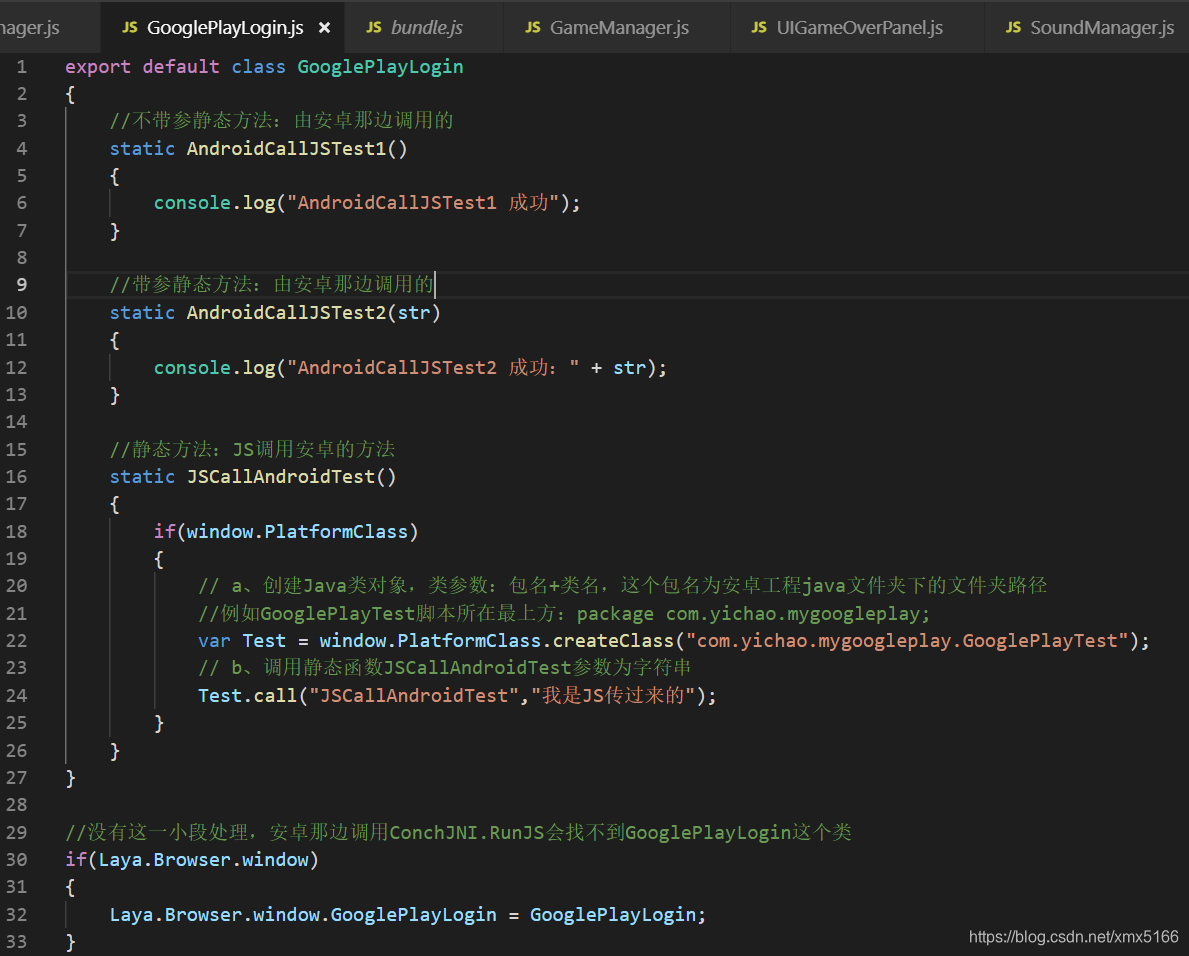Click the string "AndroidCallJSTest2 成功: "

(433, 367)
